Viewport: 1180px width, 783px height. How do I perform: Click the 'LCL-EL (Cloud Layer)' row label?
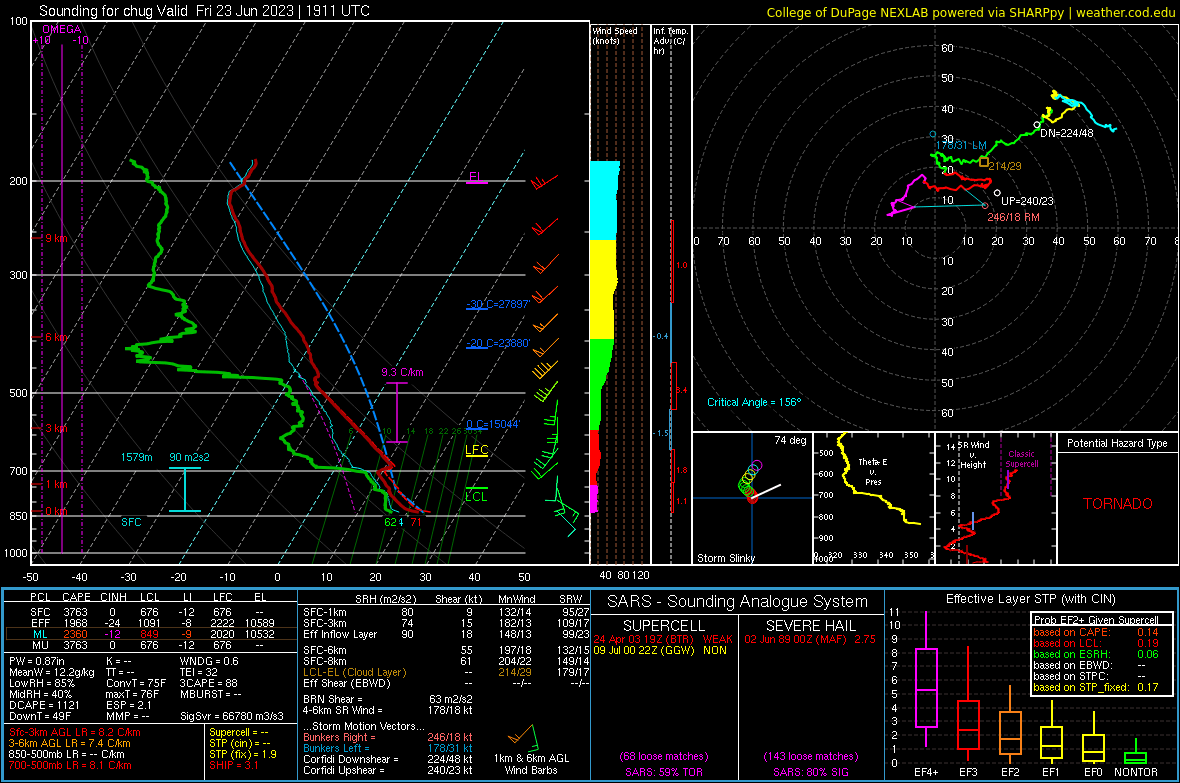354,672
